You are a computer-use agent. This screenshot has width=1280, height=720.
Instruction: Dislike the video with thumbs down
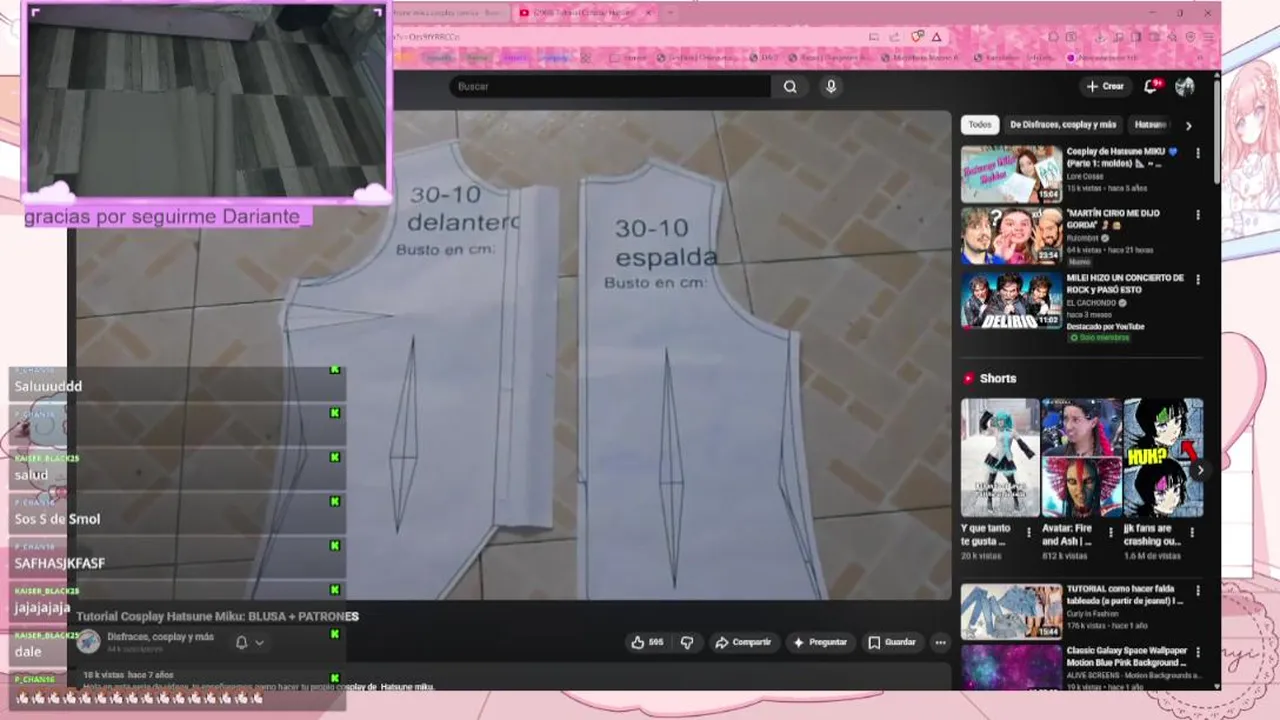tap(687, 642)
